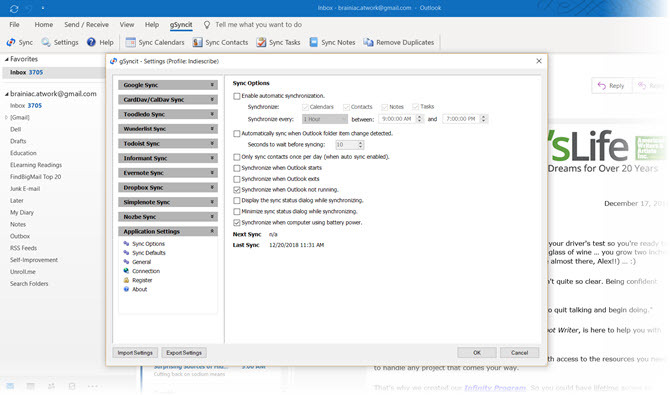Screen dimensions: 670x395
Task: Switch to Tasks view icon in bottom navigation
Action: (x=72, y=386)
